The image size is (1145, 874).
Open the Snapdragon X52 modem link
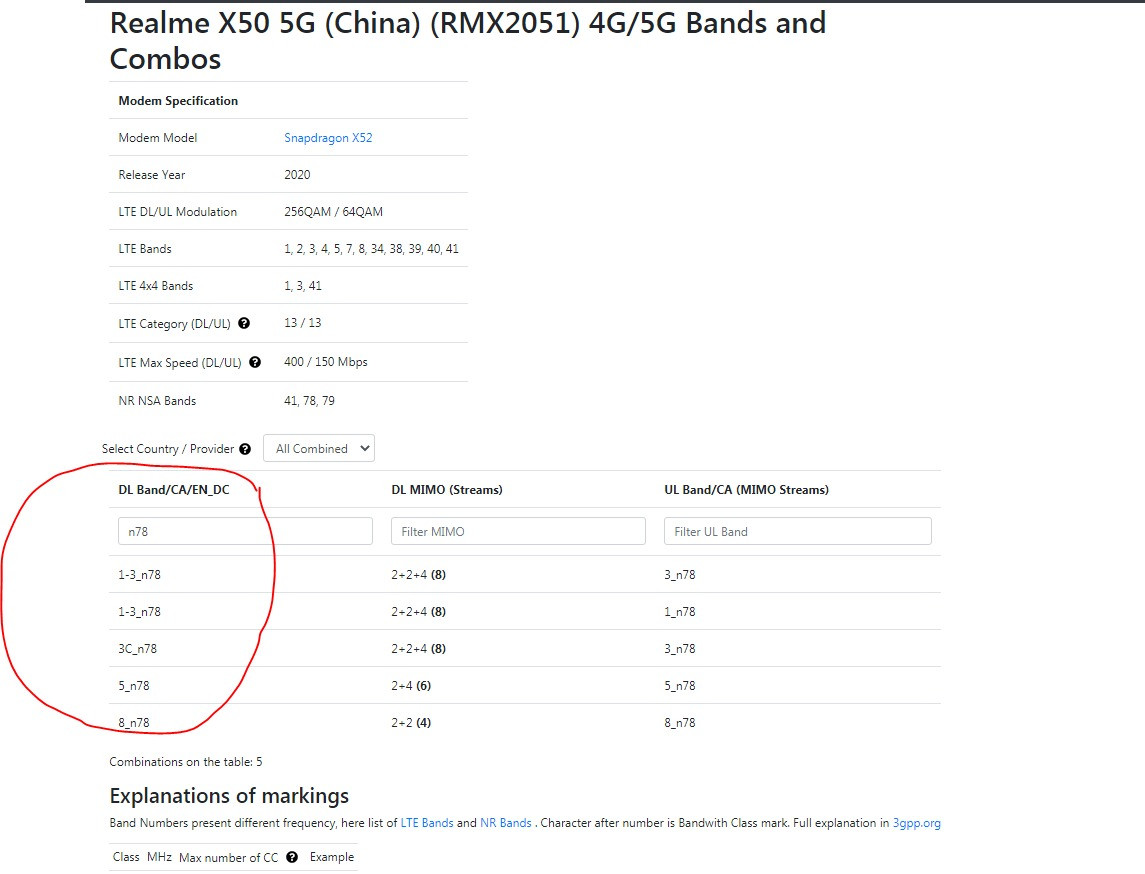(x=328, y=137)
